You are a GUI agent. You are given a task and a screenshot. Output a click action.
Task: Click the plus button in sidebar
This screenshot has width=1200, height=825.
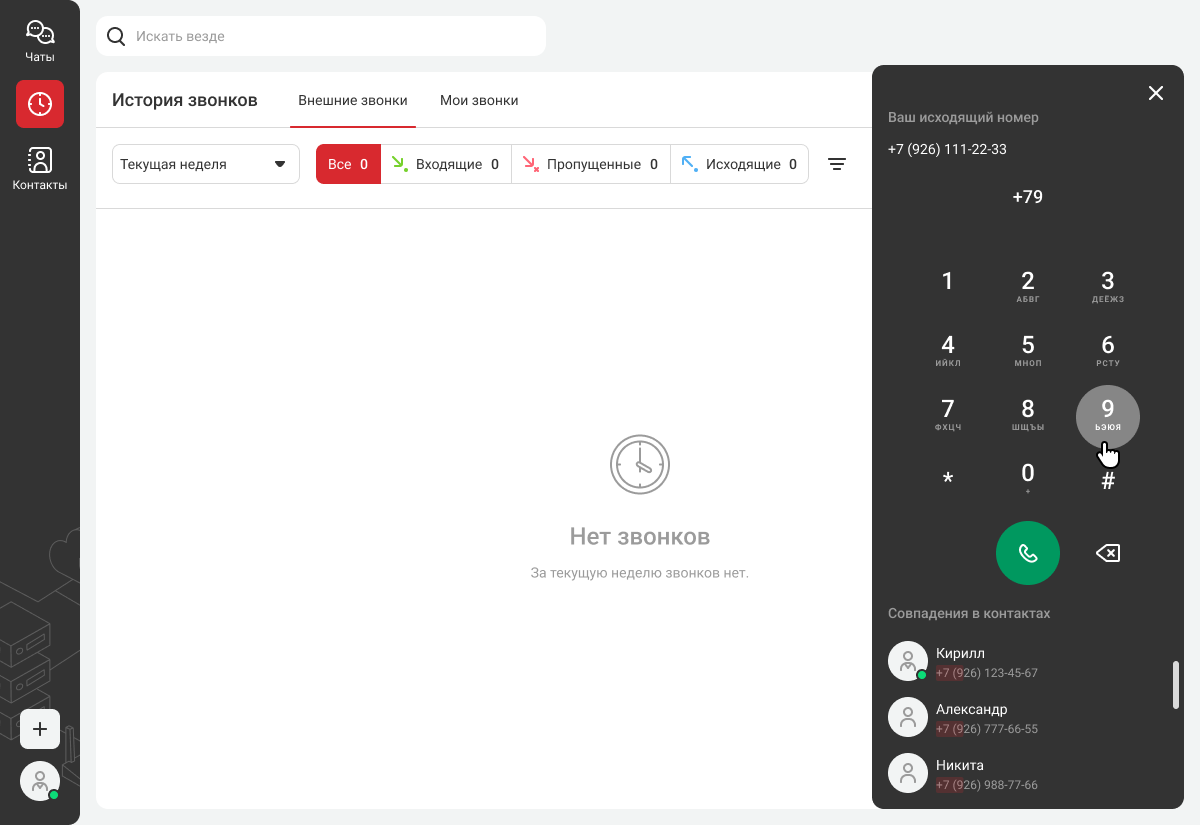click(40, 729)
